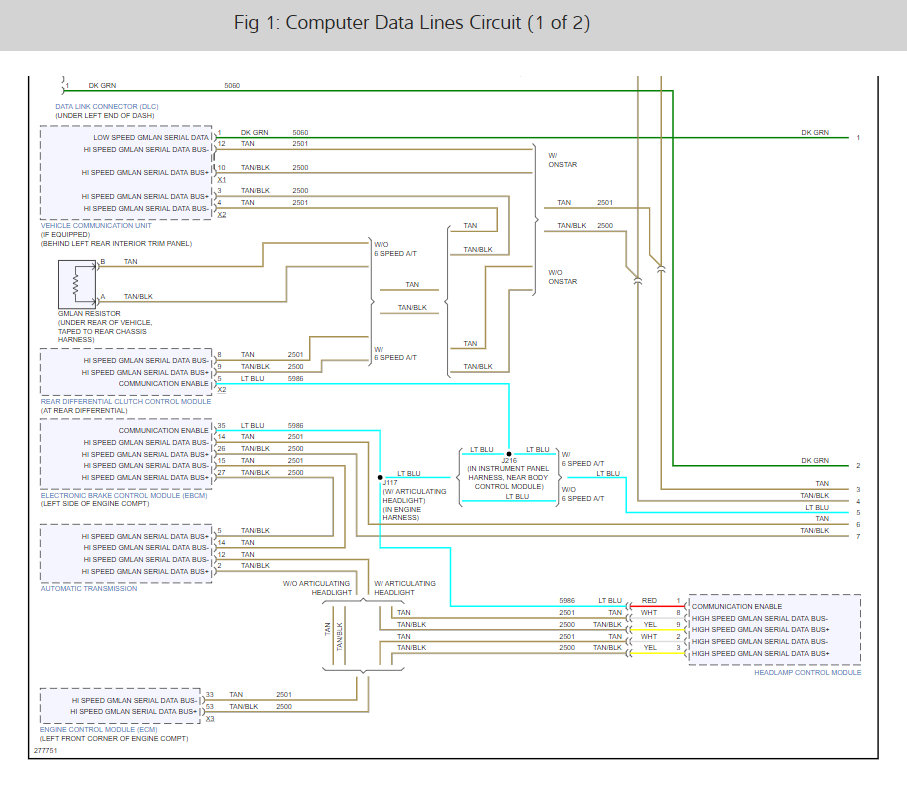
Task: Click ECM connector label "X3"
Action: point(210,719)
